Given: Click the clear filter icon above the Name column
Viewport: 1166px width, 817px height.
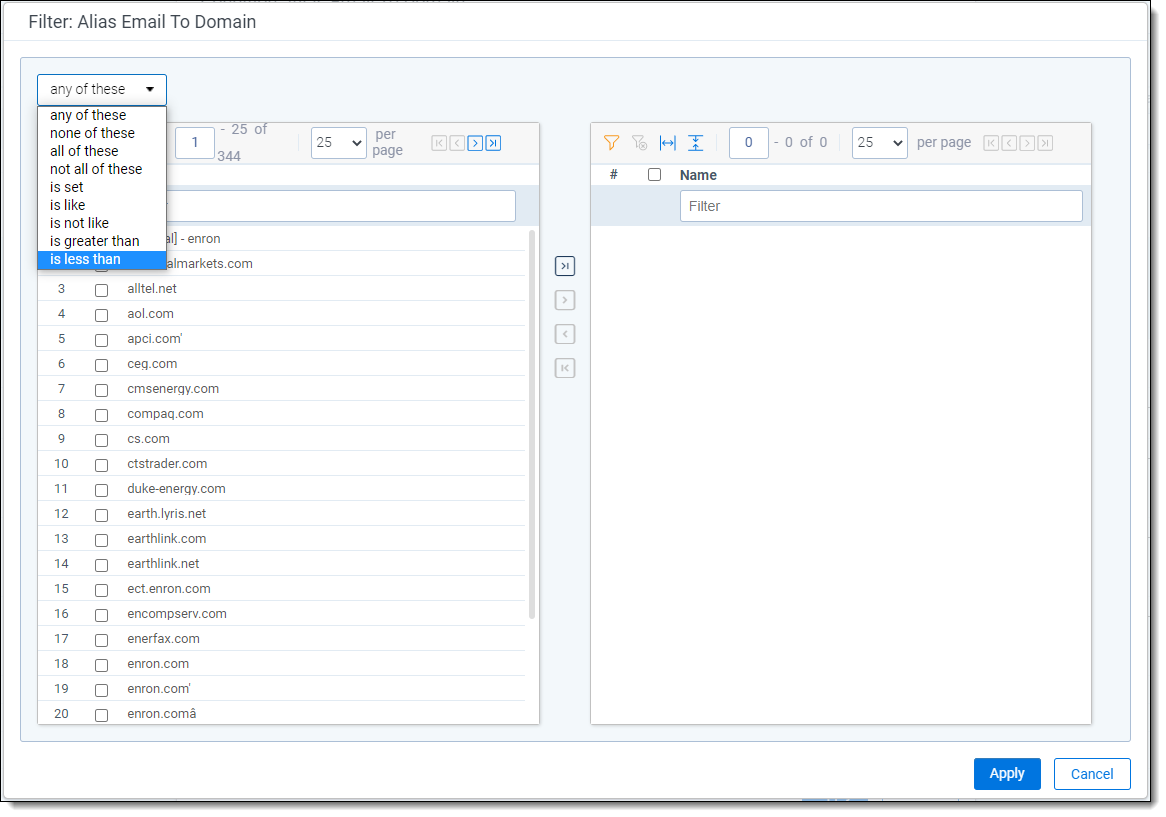Looking at the screenshot, I should point(639,143).
